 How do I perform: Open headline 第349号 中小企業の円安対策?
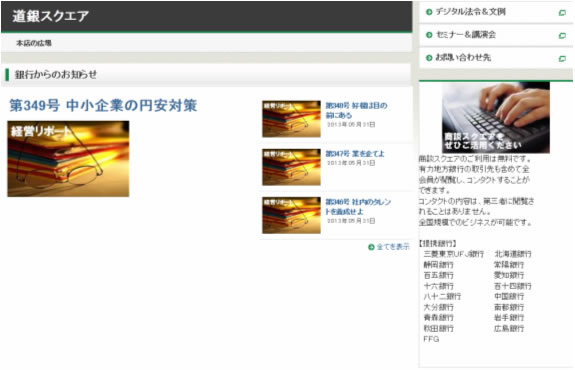[x=103, y=105]
